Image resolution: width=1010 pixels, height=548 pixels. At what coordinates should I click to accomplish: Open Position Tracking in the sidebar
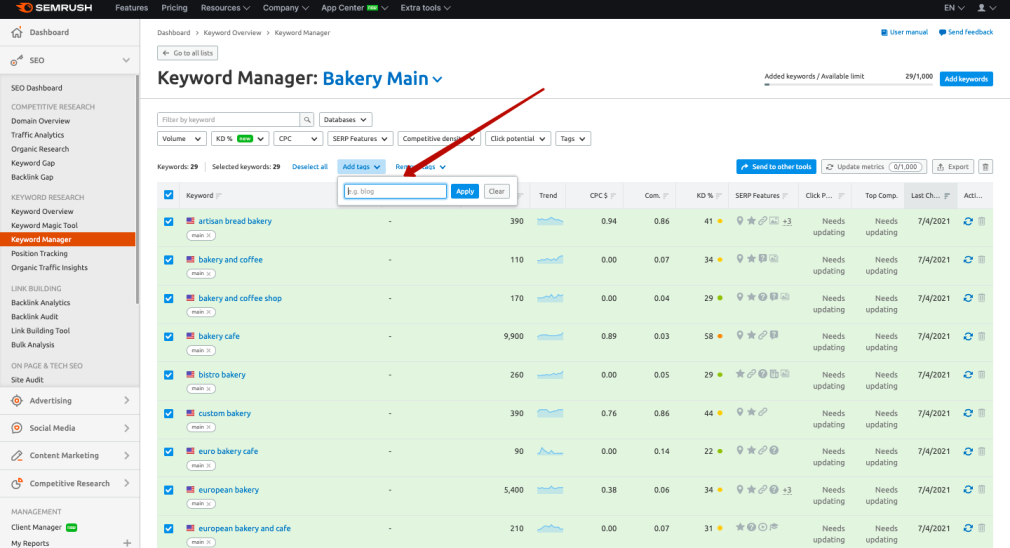[x=40, y=253]
